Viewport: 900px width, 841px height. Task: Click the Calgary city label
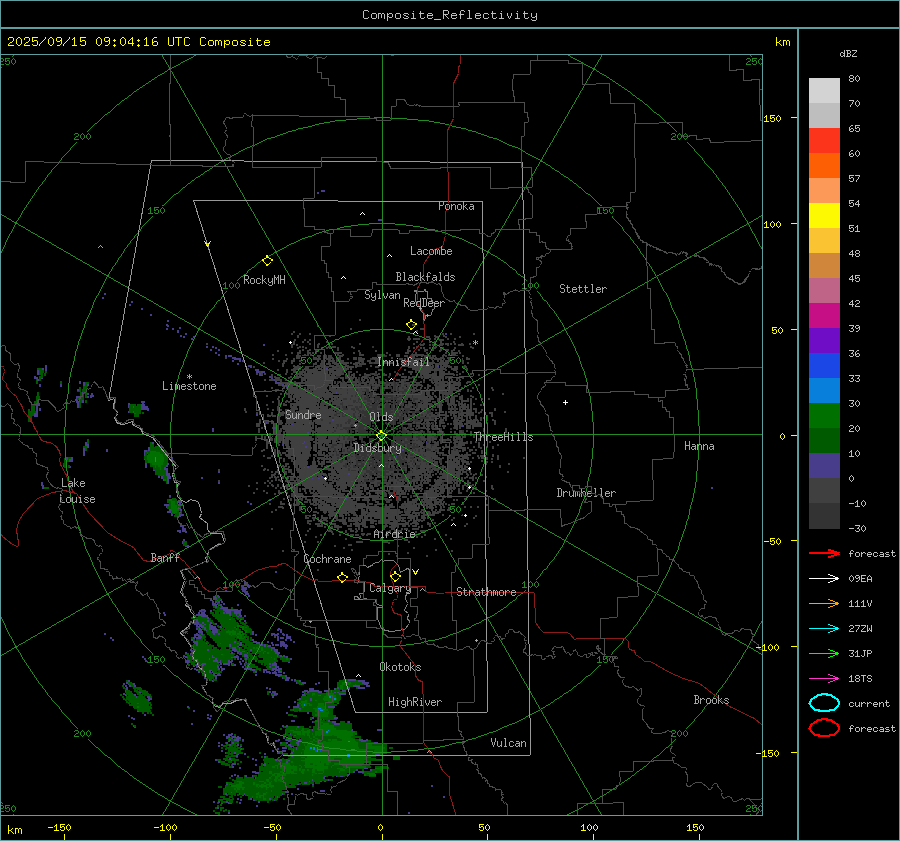[390, 588]
